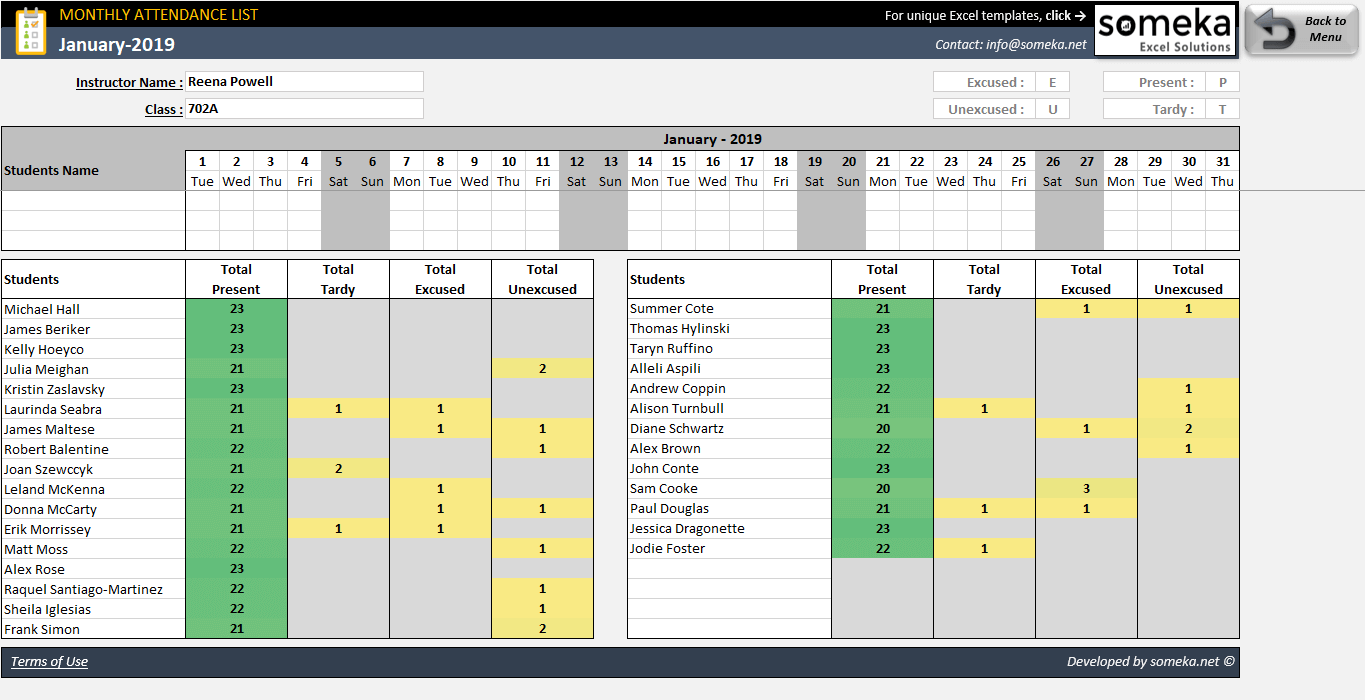Screen dimensions: 1365x700
Task: Select student Michael Hall
Action: tap(93, 309)
